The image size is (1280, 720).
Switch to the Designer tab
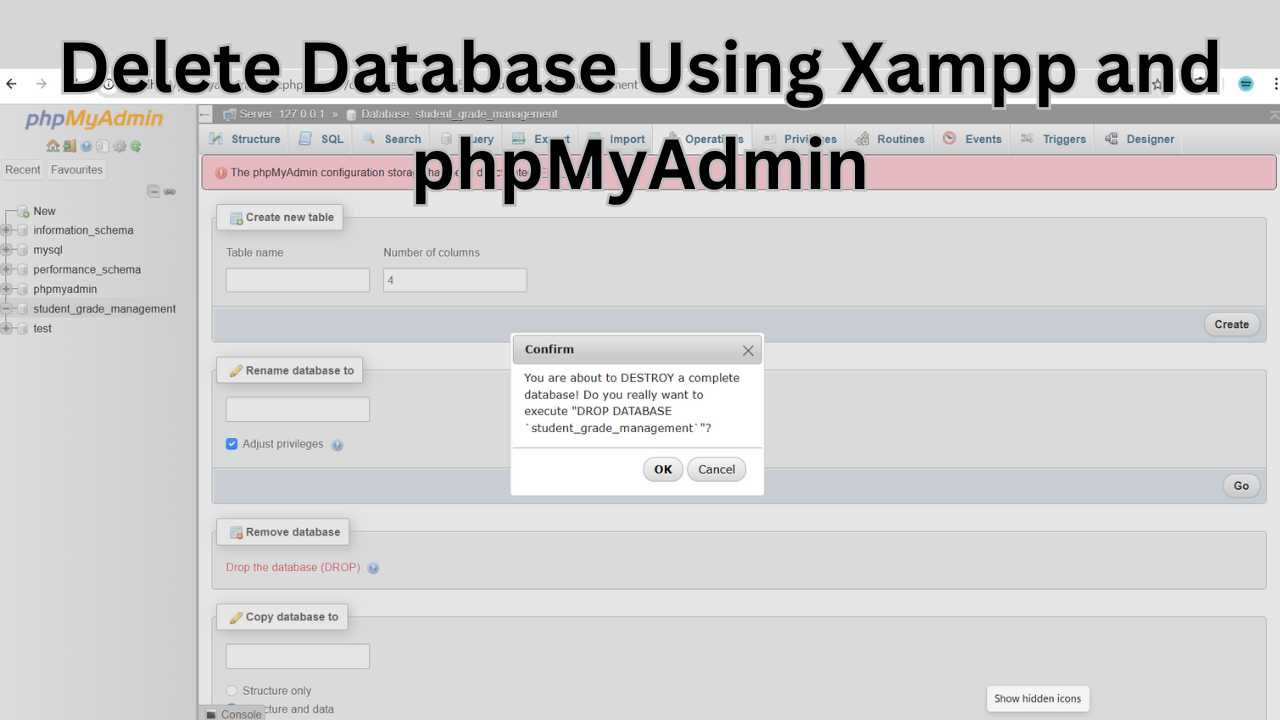coord(1139,139)
